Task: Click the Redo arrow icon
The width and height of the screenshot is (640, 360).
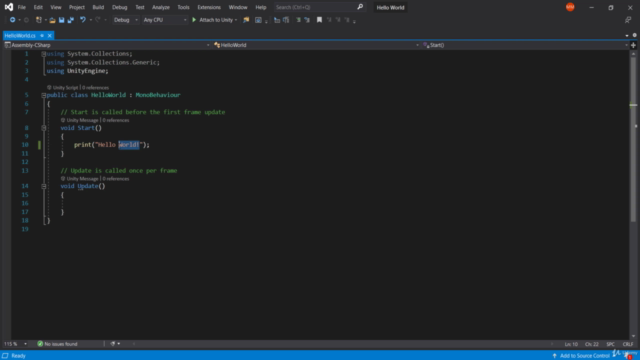Action: click(x=98, y=20)
